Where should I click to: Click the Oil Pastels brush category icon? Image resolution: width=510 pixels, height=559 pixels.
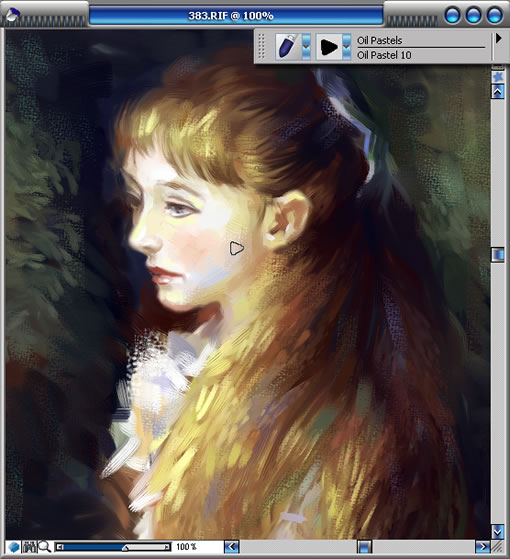(288, 46)
